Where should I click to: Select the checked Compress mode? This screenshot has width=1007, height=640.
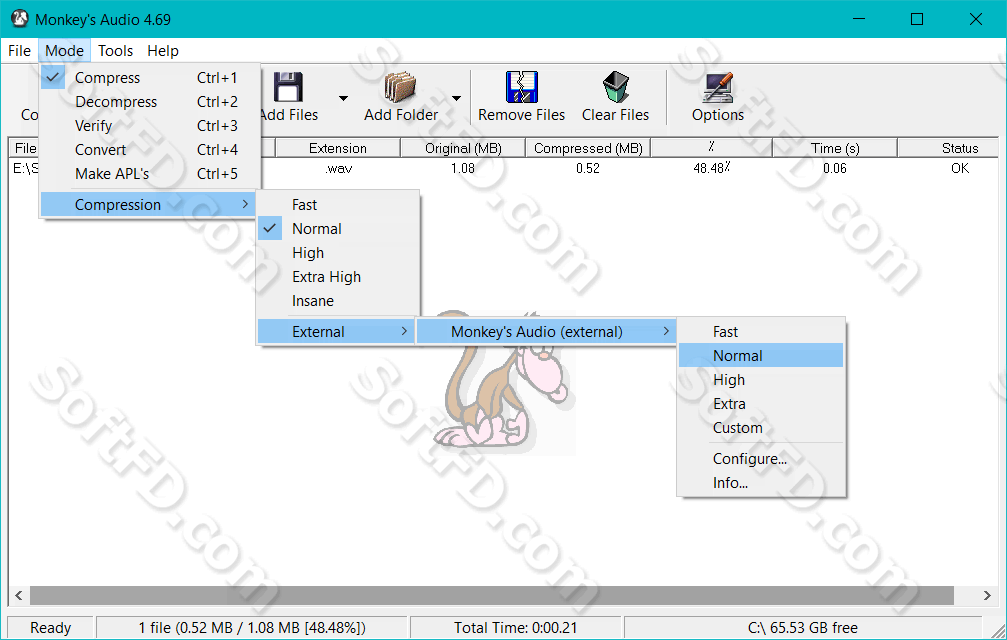150,78
